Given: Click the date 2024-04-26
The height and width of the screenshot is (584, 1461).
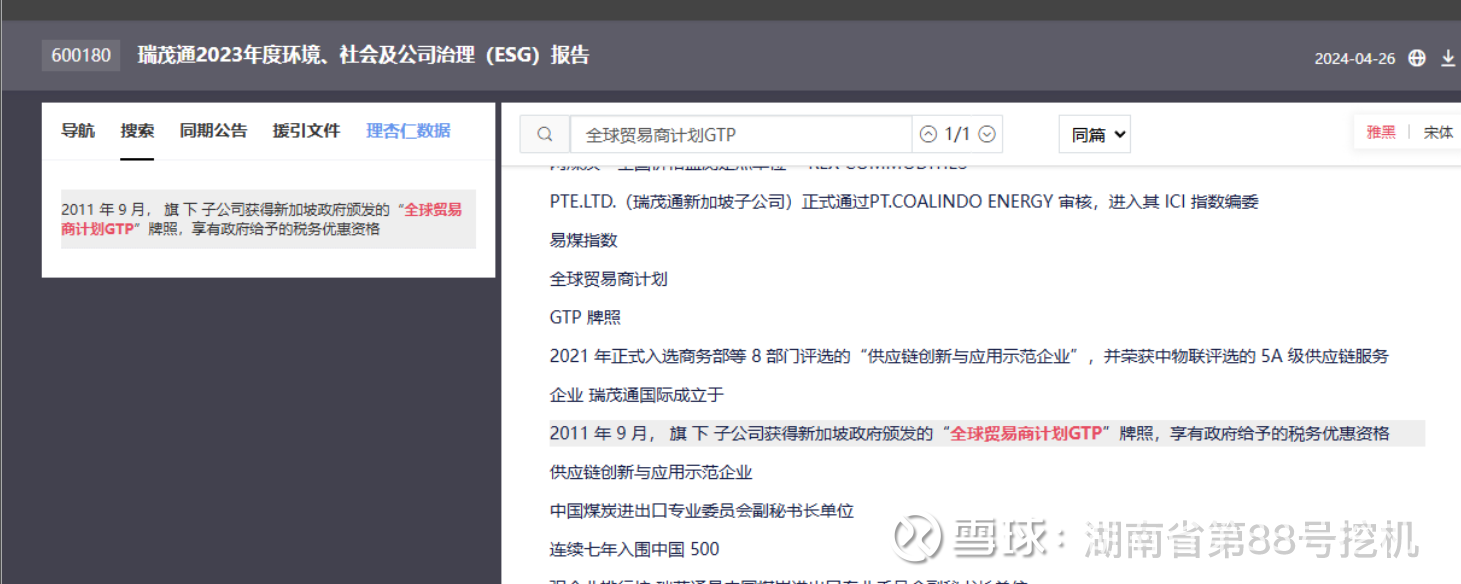Looking at the screenshot, I should point(1355,58).
